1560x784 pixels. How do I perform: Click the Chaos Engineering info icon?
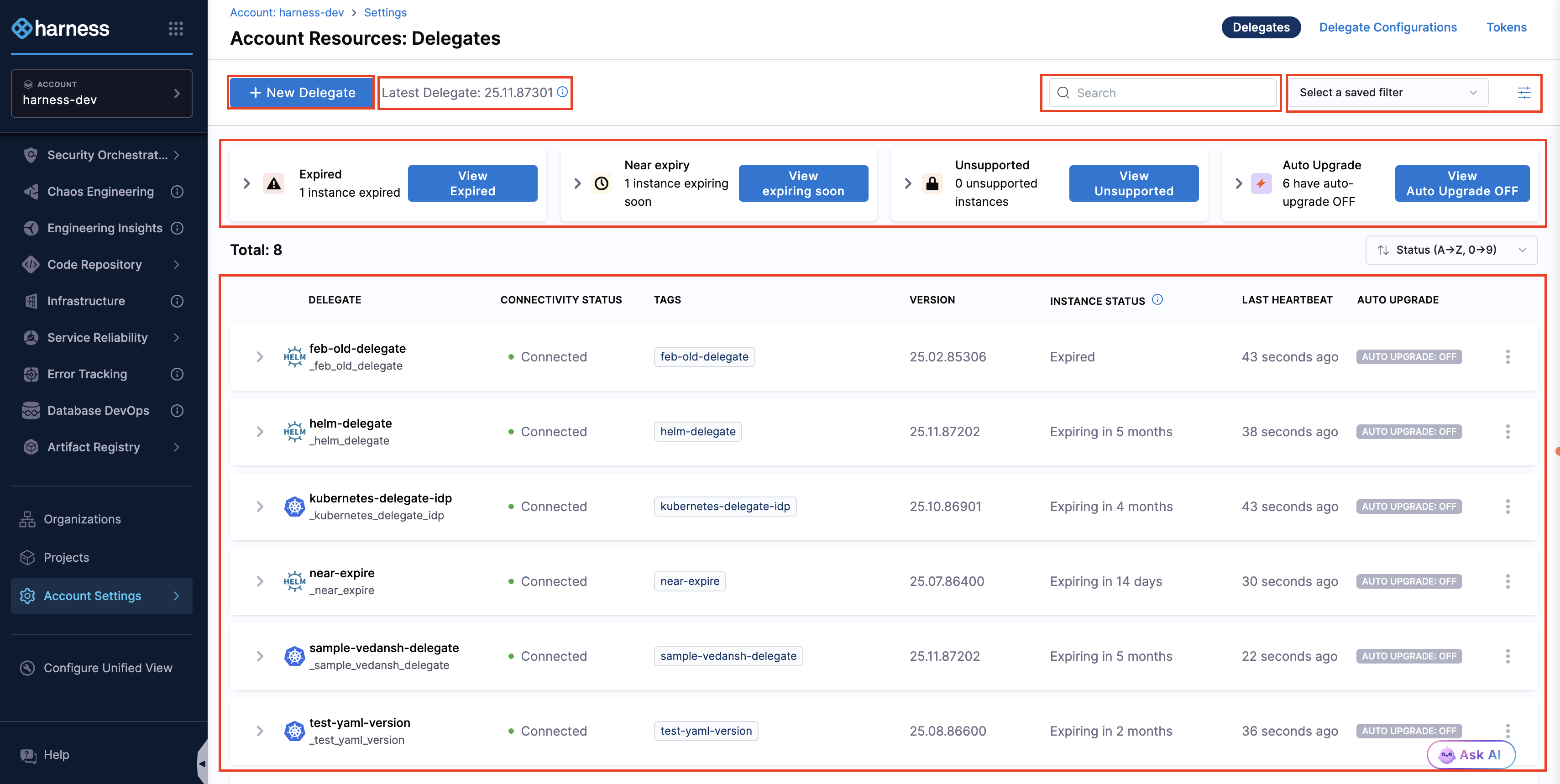[x=177, y=191]
